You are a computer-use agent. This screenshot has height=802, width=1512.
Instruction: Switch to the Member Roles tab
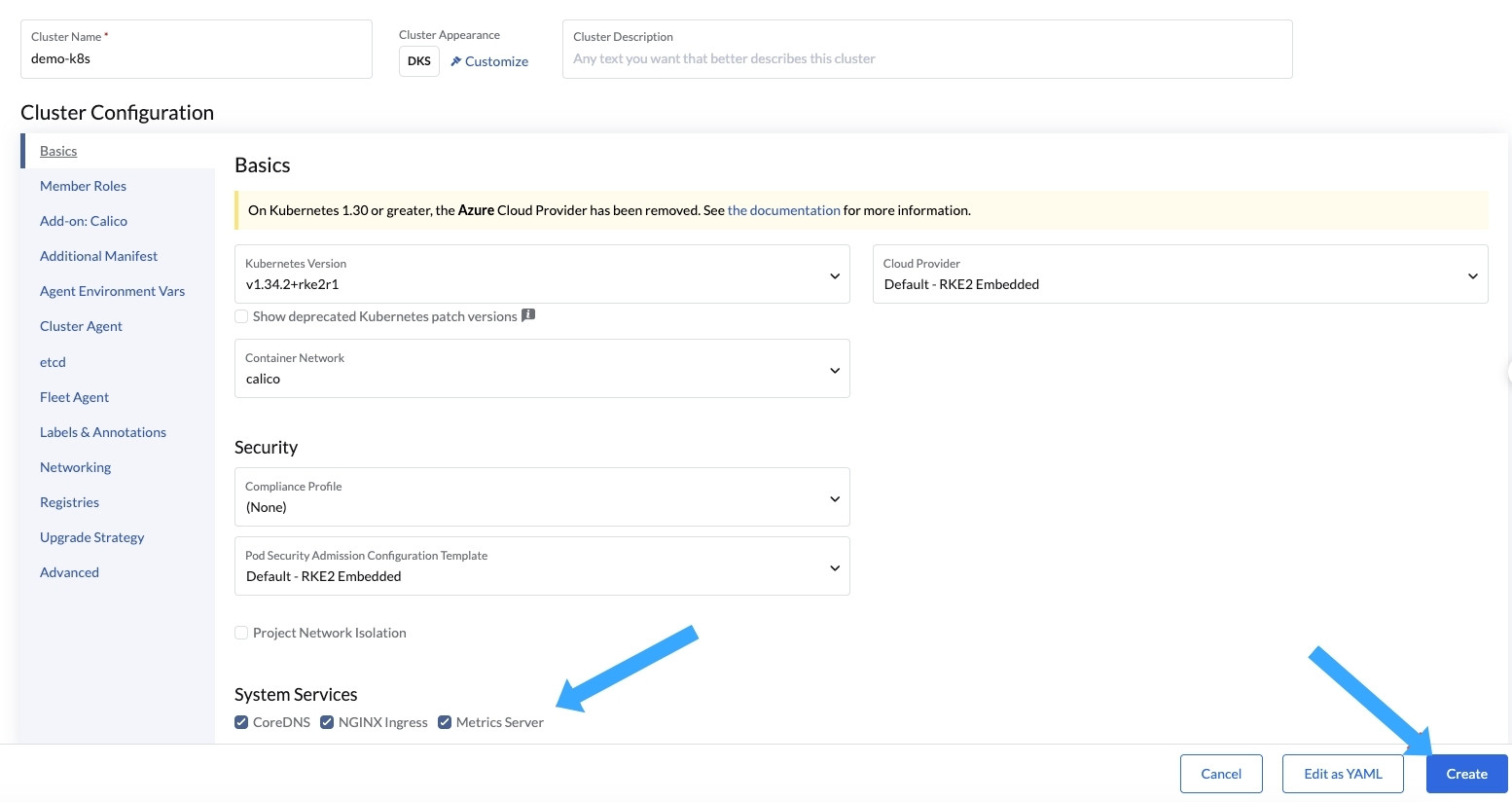coord(83,186)
